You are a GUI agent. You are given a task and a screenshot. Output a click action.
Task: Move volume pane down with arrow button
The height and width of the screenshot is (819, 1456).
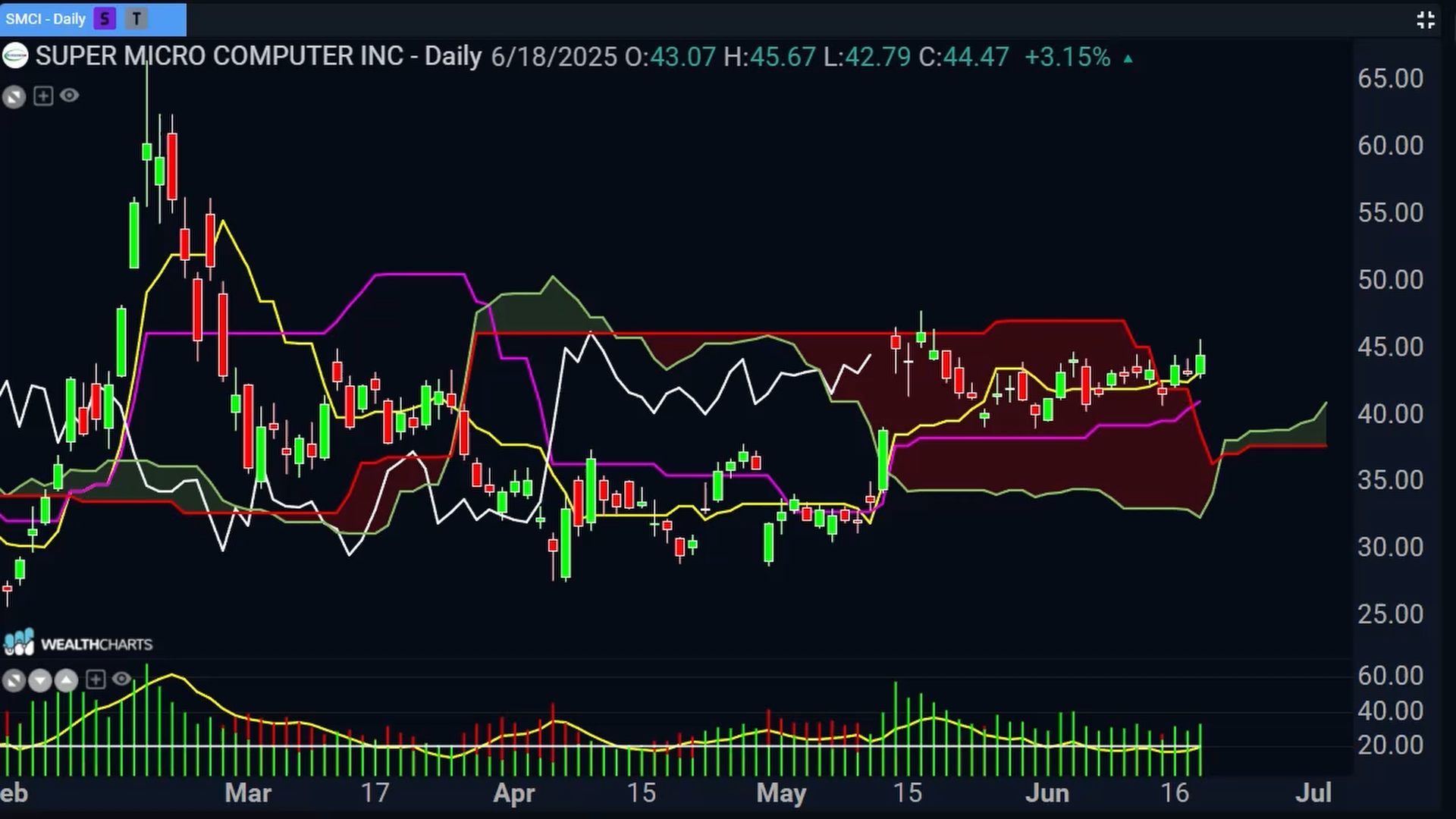coord(39,680)
